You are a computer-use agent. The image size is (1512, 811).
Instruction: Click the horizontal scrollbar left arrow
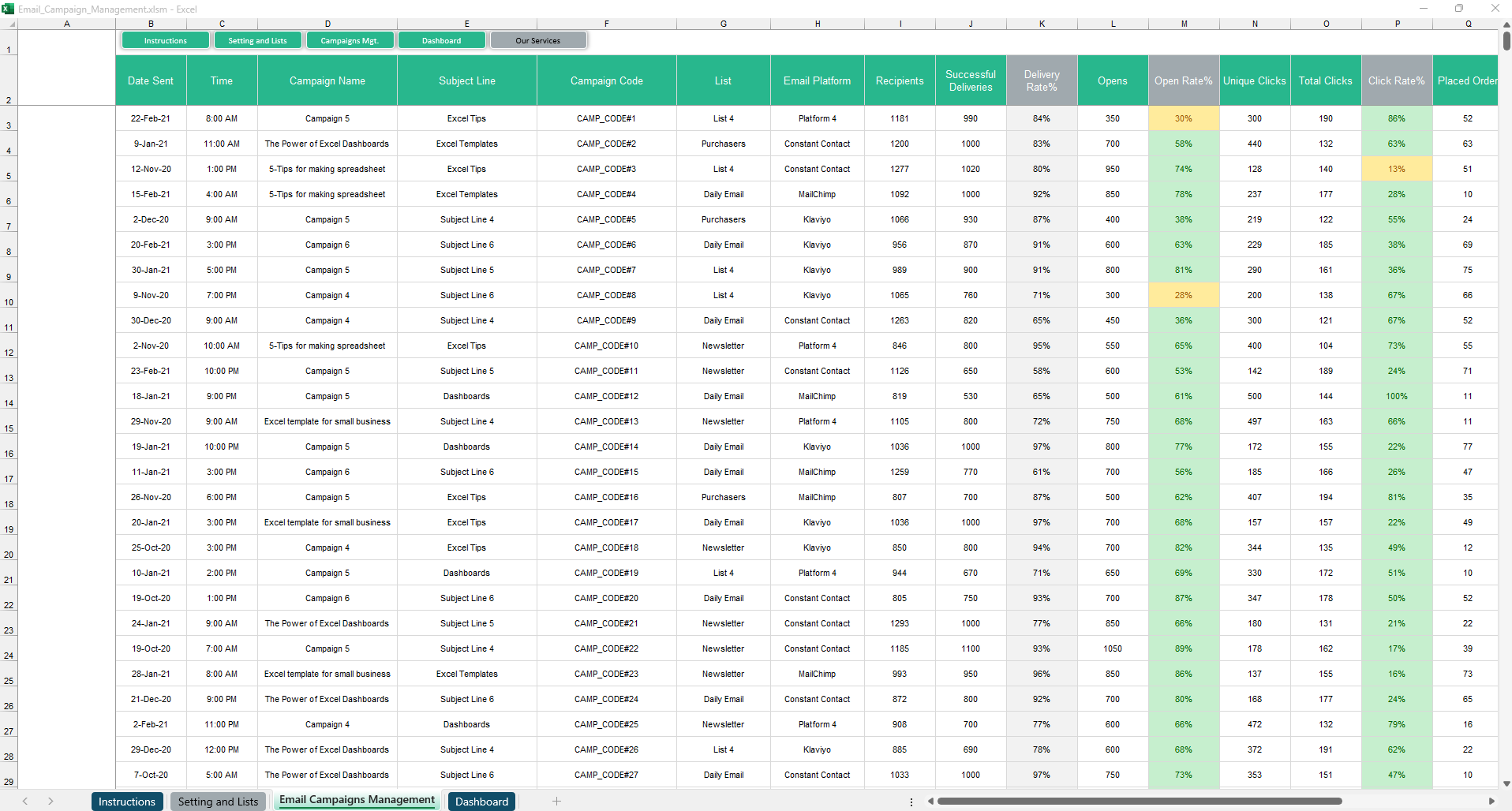coord(931,802)
